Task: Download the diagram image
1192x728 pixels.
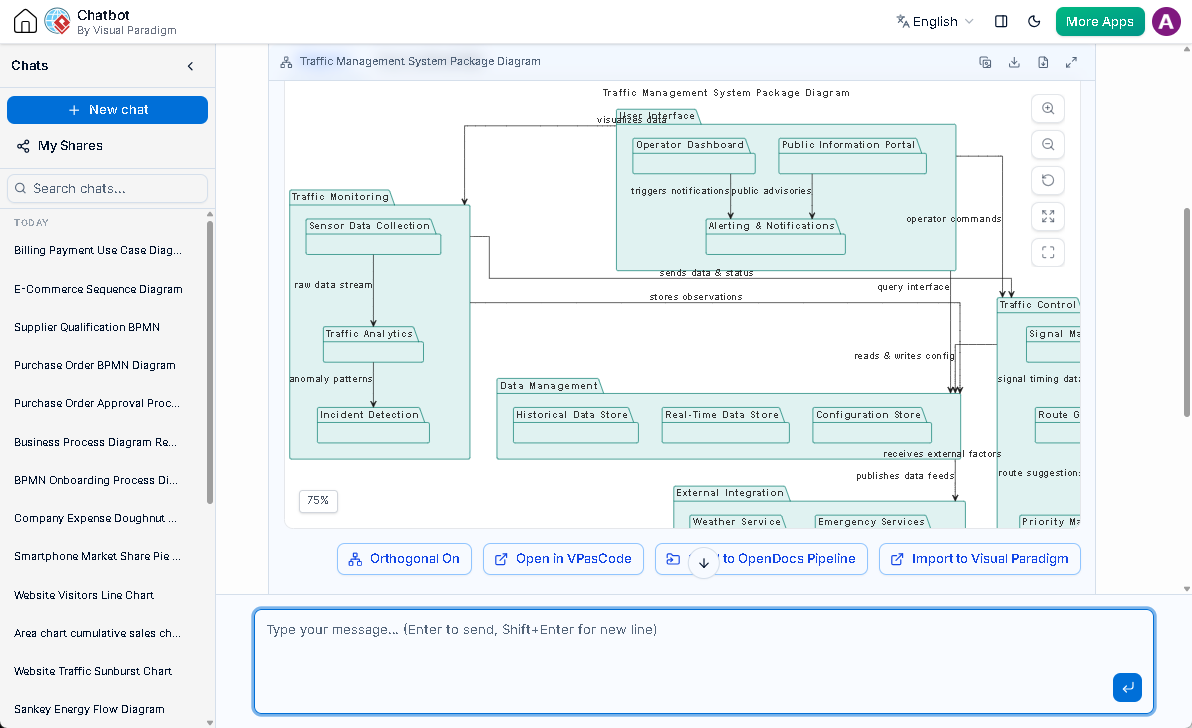Action: tap(1014, 62)
